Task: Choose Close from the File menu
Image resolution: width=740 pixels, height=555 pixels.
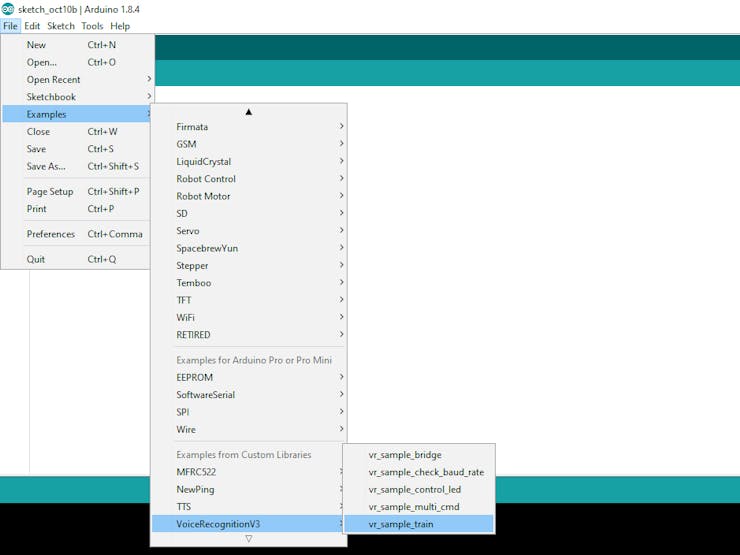Action: click(77, 132)
